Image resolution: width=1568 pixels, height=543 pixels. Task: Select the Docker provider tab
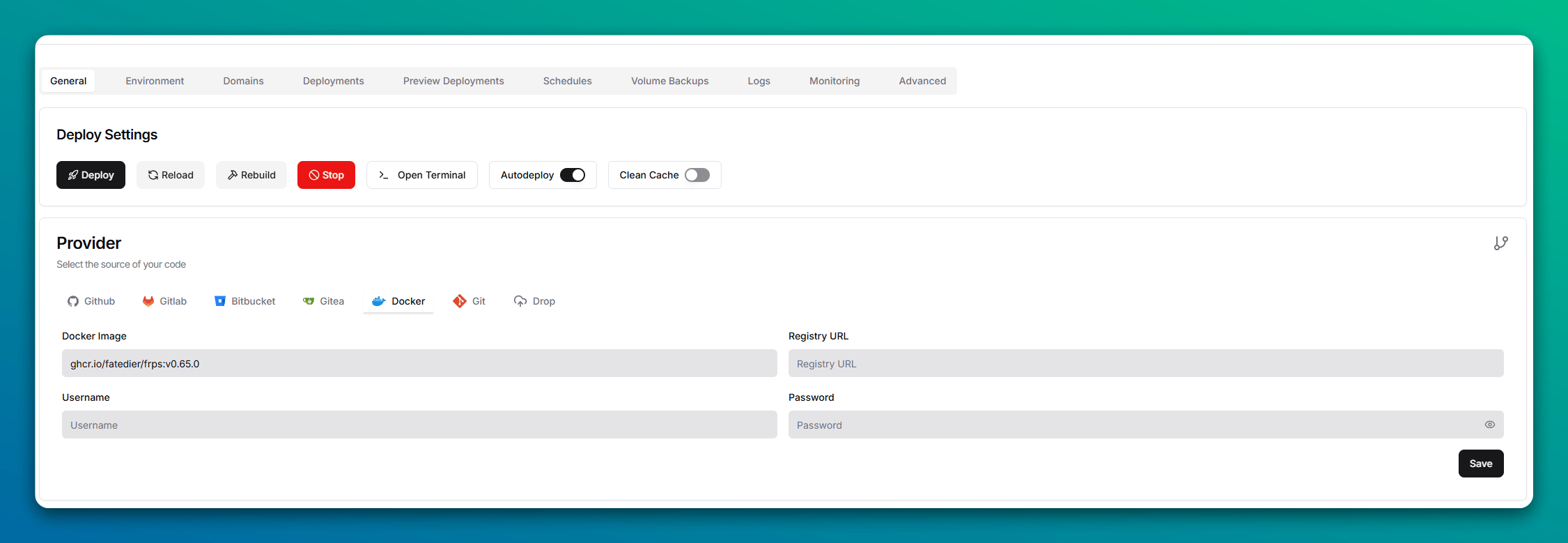pos(398,301)
